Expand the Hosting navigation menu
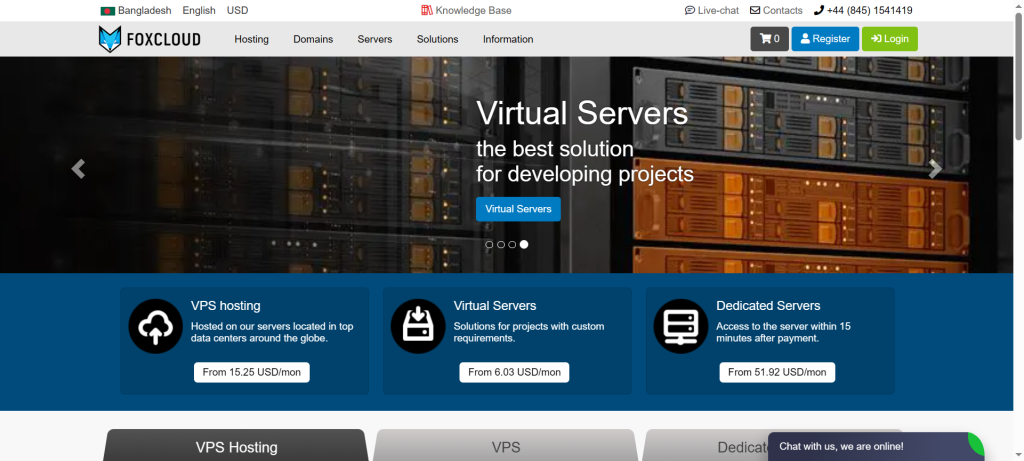Screen dimensions: 1024x461 251,39
